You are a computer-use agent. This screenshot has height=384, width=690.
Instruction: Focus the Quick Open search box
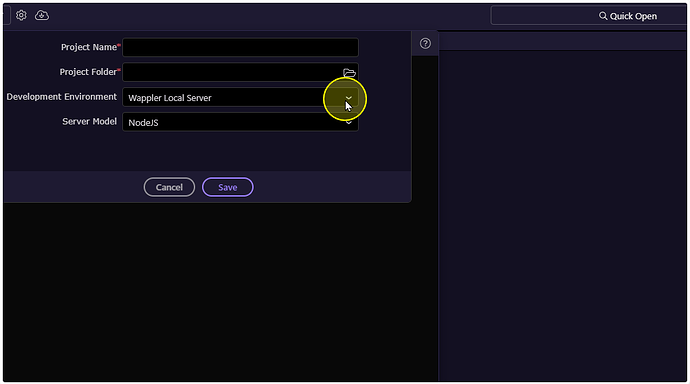[589, 16]
